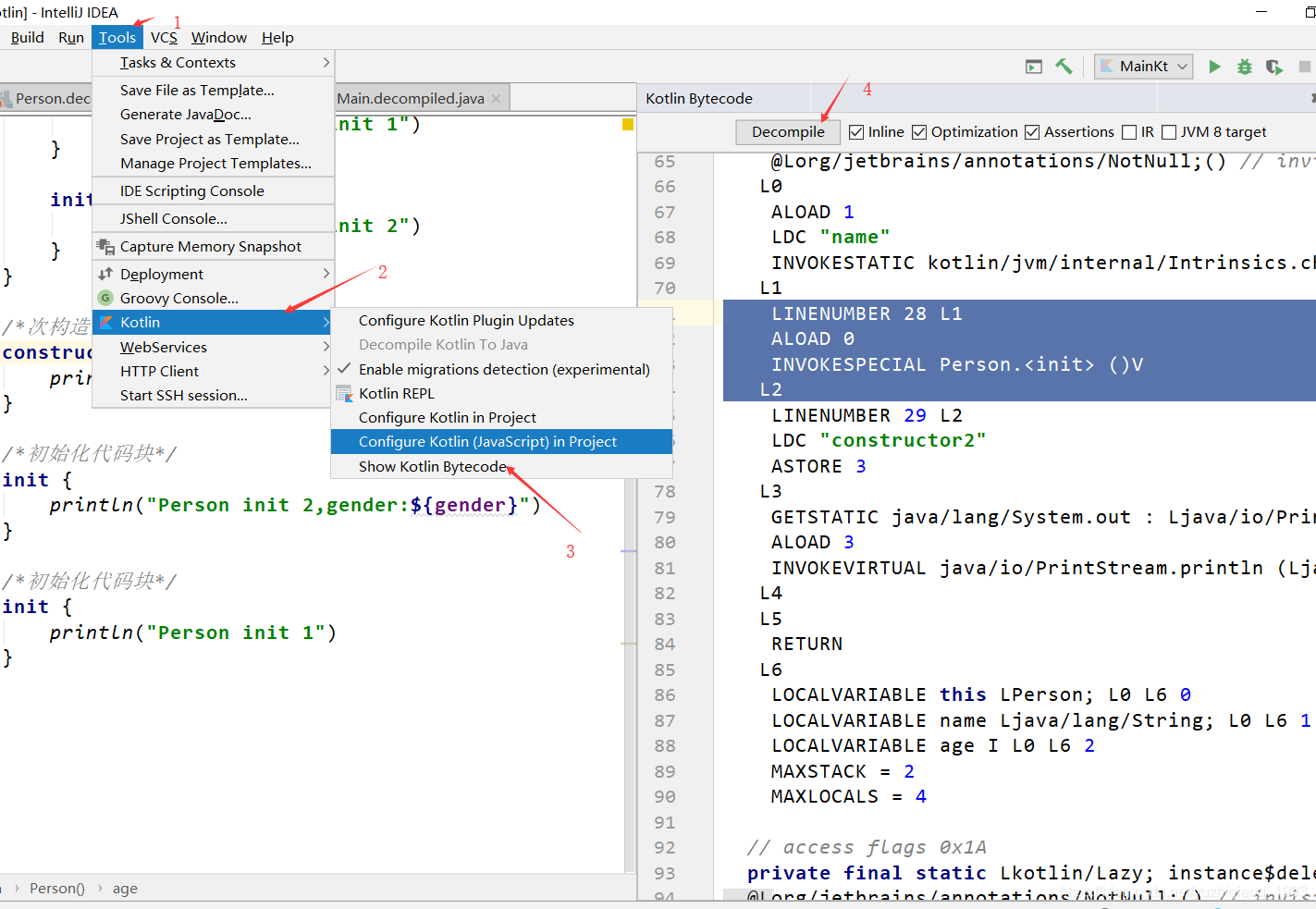Switch to the Person.decompiled tab
1316x909 pixels.
(x=46, y=99)
